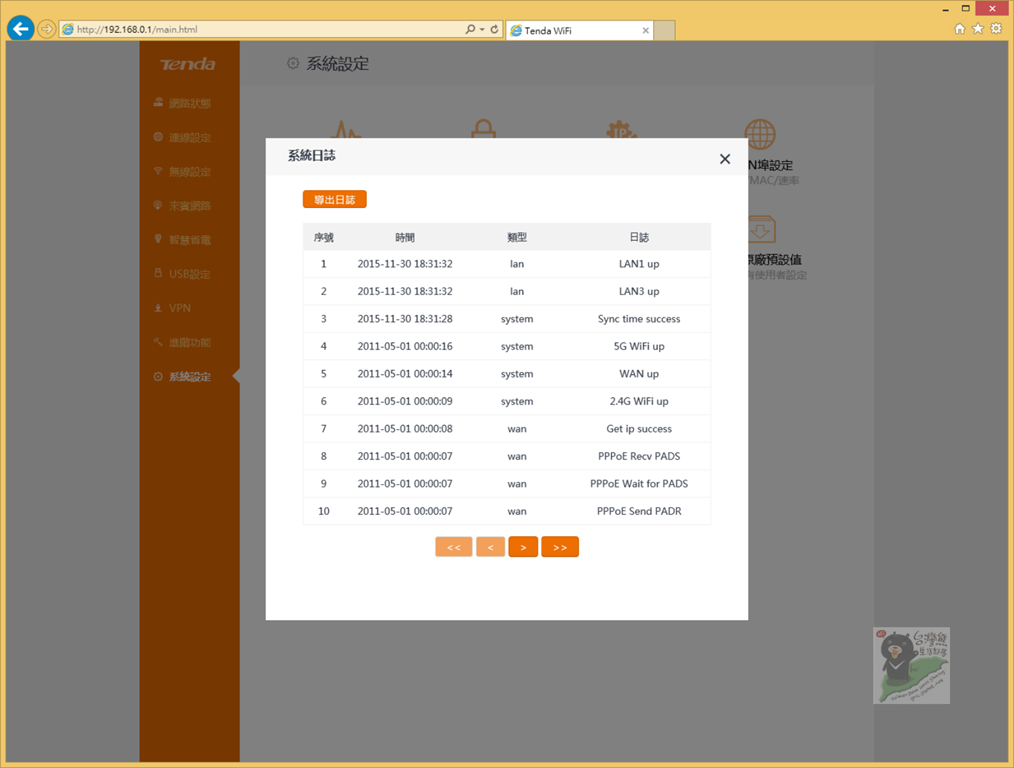Open a new browser tab
This screenshot has width=1014, height=768.
(664, 30)
